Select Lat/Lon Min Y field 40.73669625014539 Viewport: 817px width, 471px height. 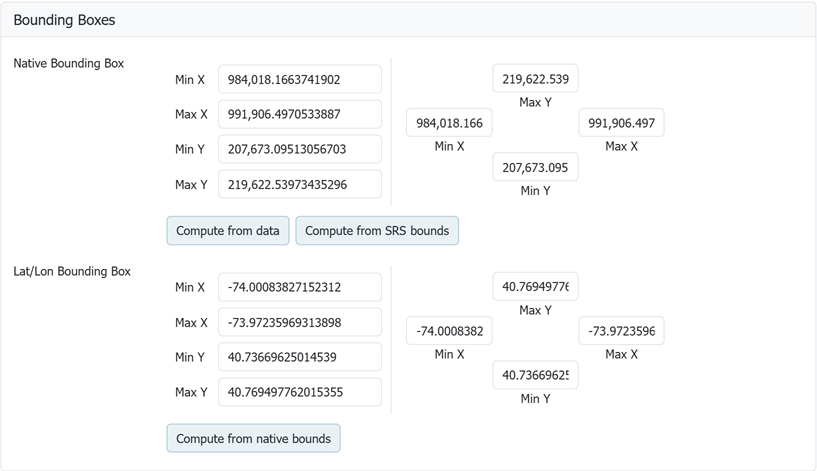click(x=299, y=358)
